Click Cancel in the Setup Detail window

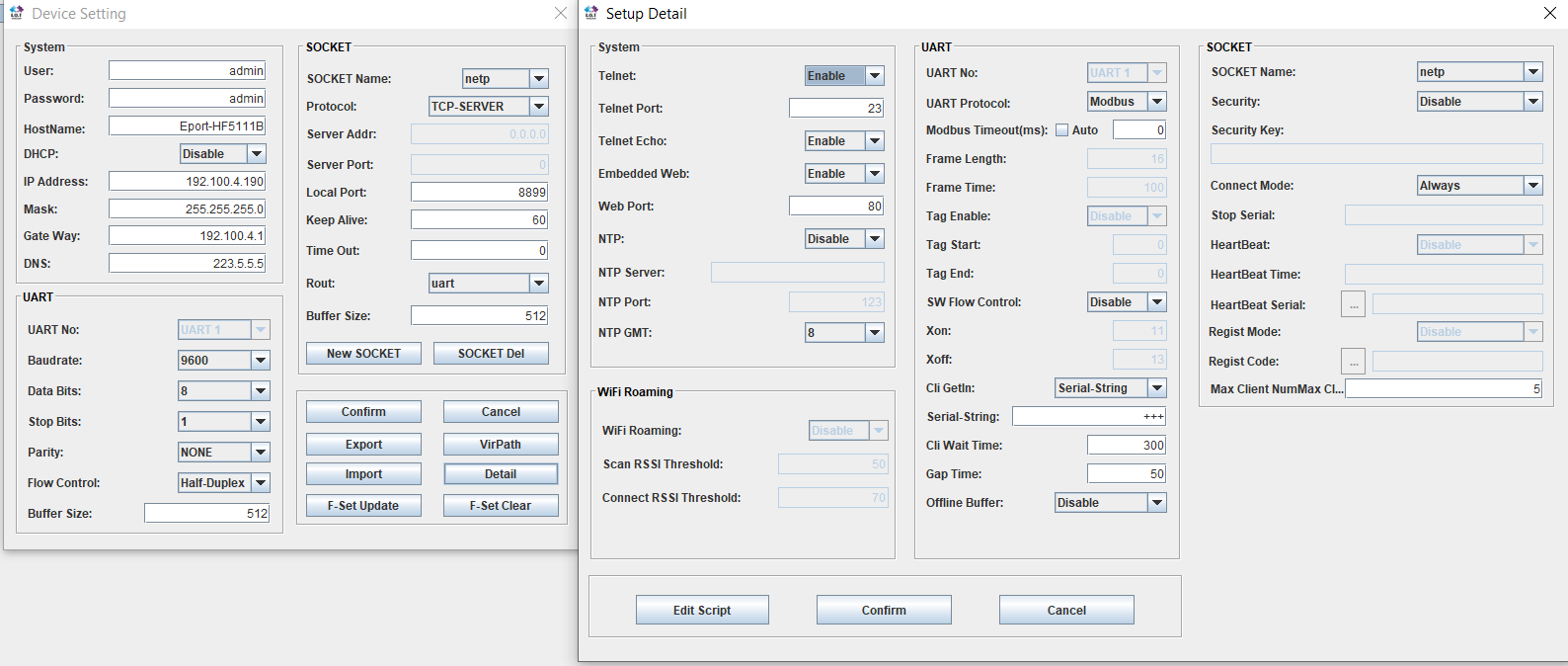[1066, 611]
